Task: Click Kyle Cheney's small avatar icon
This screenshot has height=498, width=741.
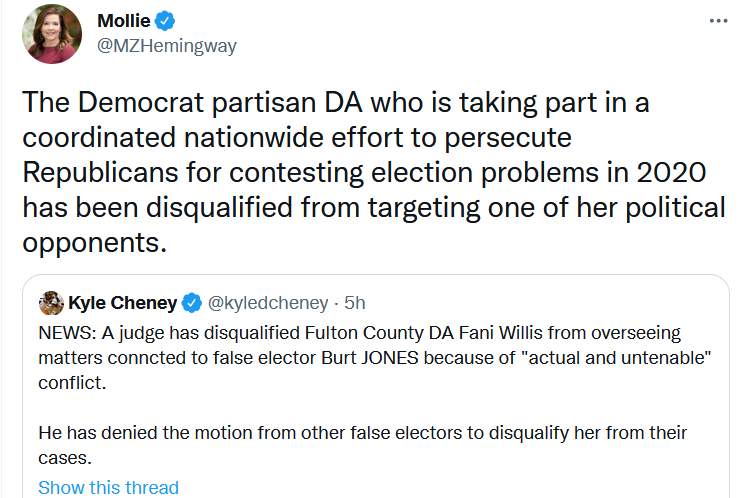Action: [x=51, y=303]
